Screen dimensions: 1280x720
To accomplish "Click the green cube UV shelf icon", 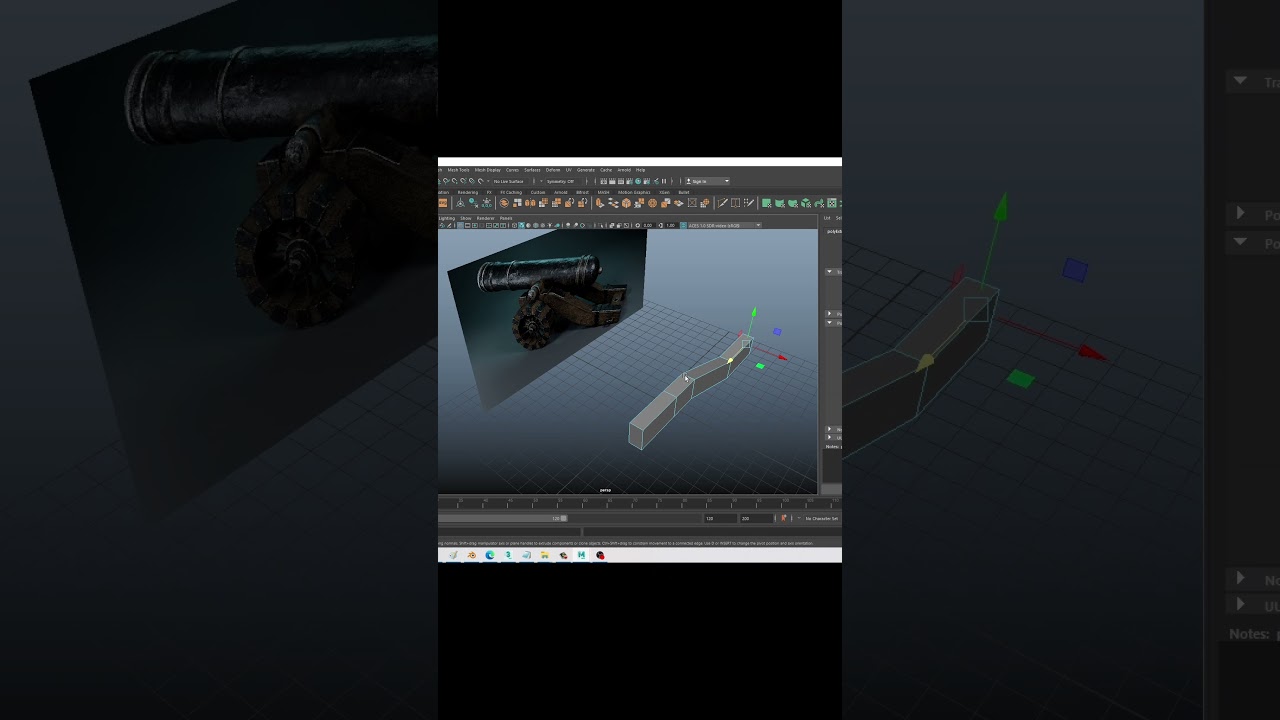I will click(x=806, y=202).
